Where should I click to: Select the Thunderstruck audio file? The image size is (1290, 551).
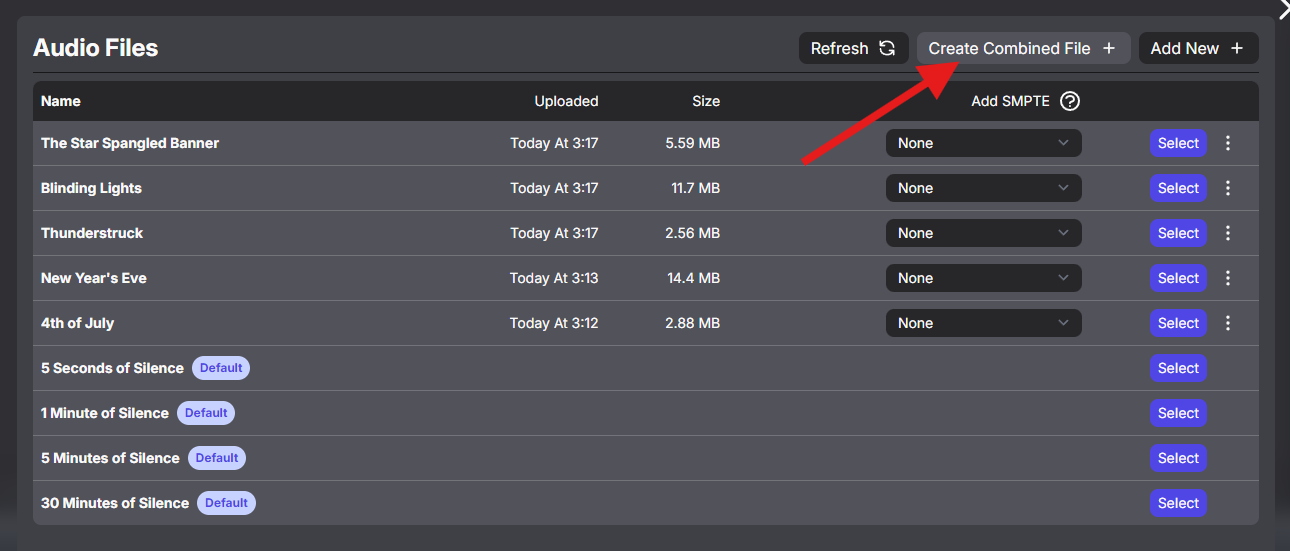point(1178,233)
